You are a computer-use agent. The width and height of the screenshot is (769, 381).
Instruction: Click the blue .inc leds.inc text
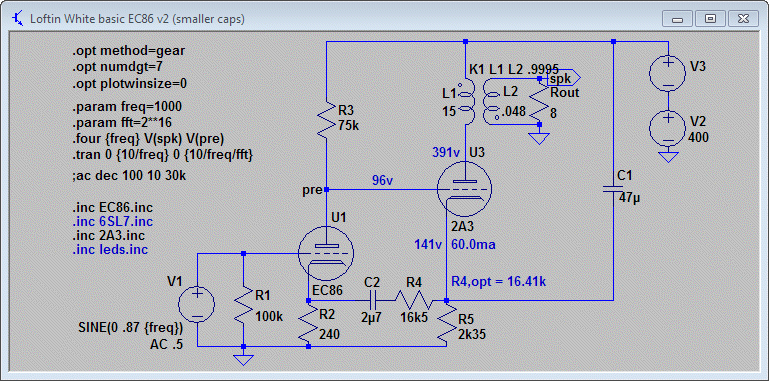pyautogui.click(x=109, y=250)
